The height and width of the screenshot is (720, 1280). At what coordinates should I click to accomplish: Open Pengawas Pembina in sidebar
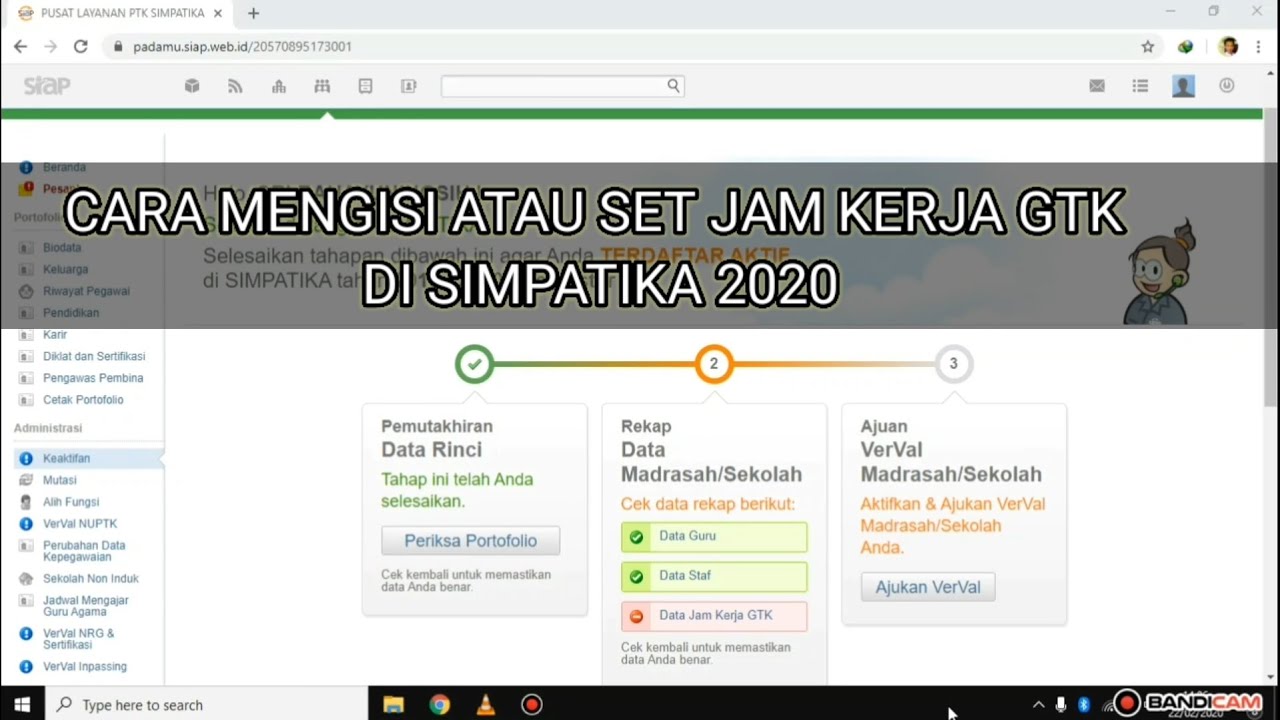tap(93, 378)
